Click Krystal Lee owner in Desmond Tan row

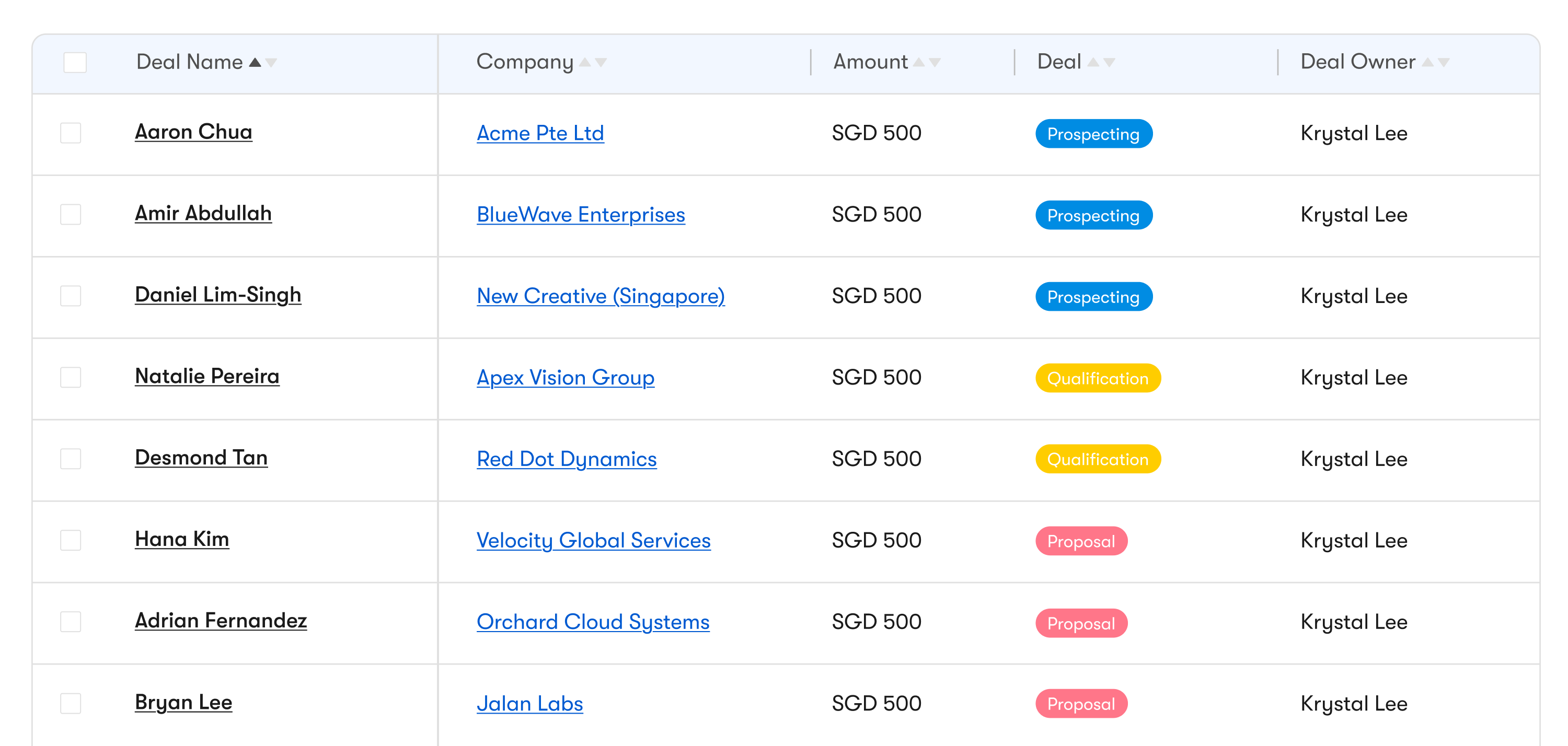tap(1354, 459)
